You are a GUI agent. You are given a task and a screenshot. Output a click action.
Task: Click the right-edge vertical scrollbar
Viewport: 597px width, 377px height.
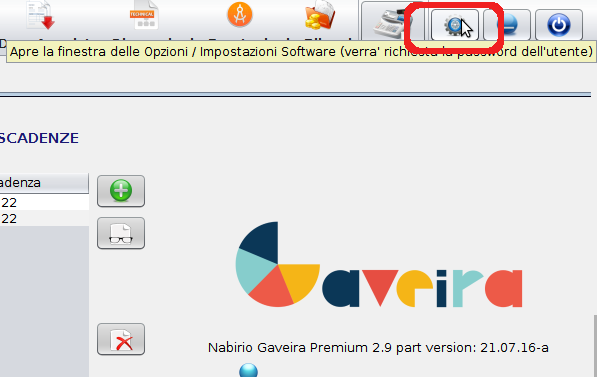click(x=595, y=345)
